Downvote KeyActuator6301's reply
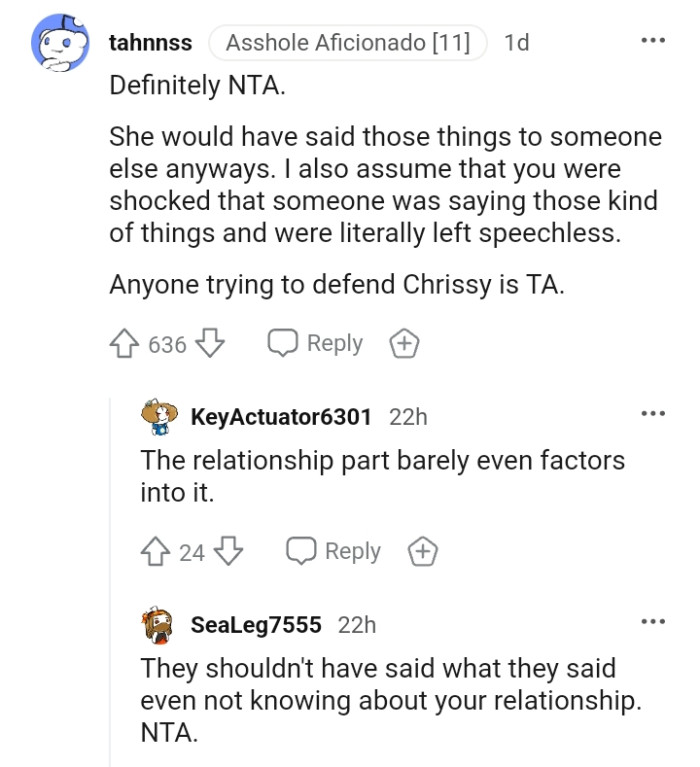The image size is (700, 767). (x=229, y=551)
